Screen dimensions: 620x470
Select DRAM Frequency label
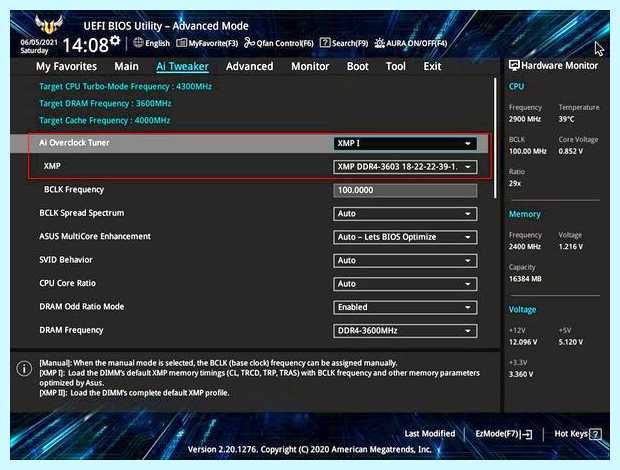click(x=71, y=330)
